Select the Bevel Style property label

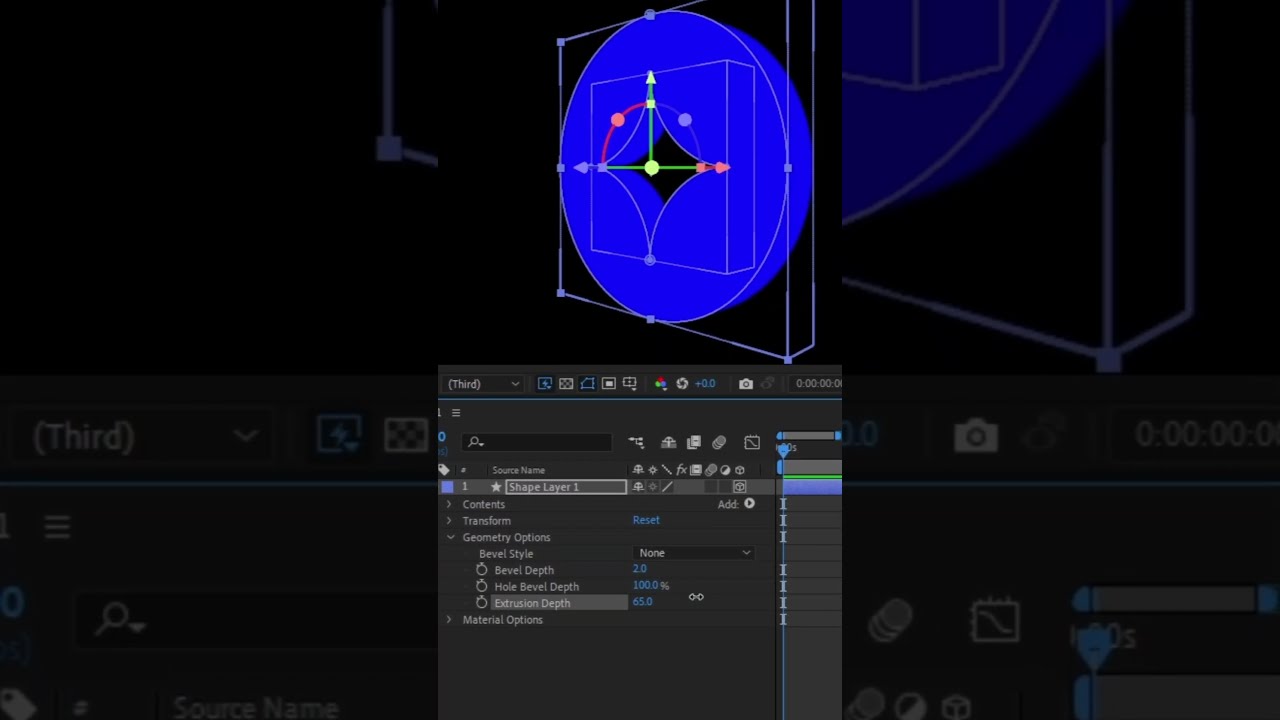tap(506, 554)
